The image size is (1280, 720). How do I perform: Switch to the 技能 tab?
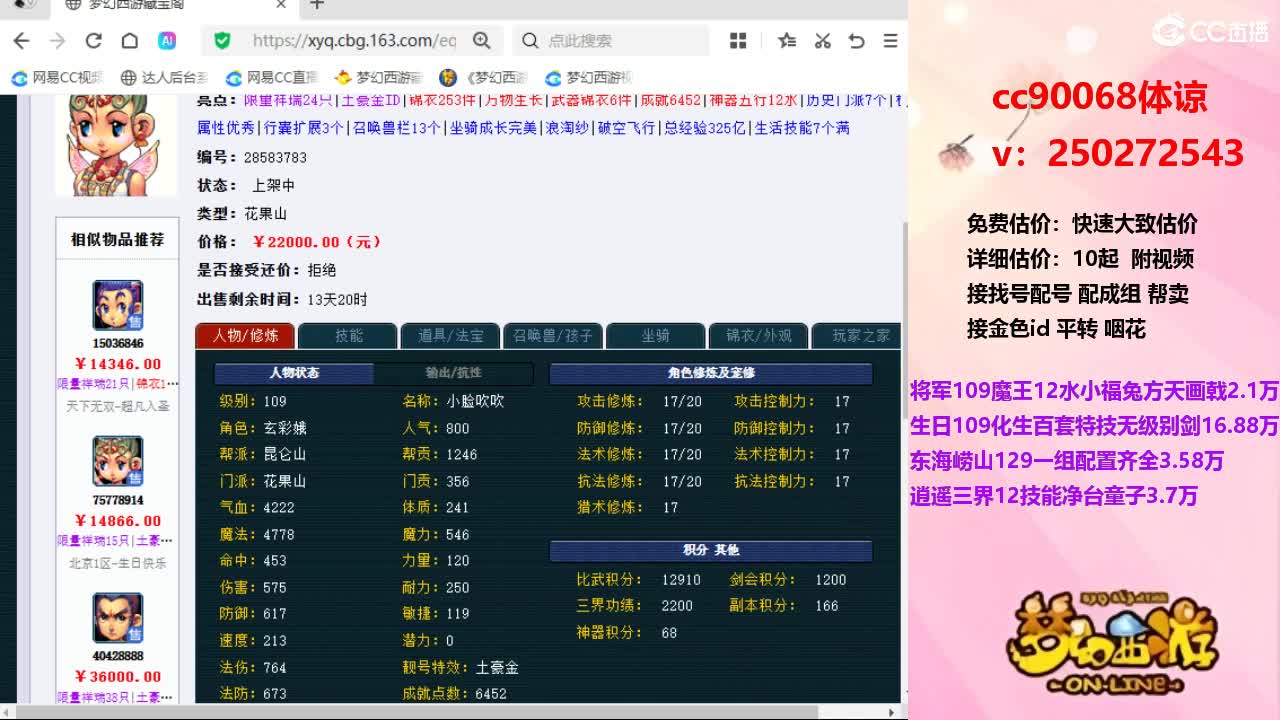coord(348,336)
